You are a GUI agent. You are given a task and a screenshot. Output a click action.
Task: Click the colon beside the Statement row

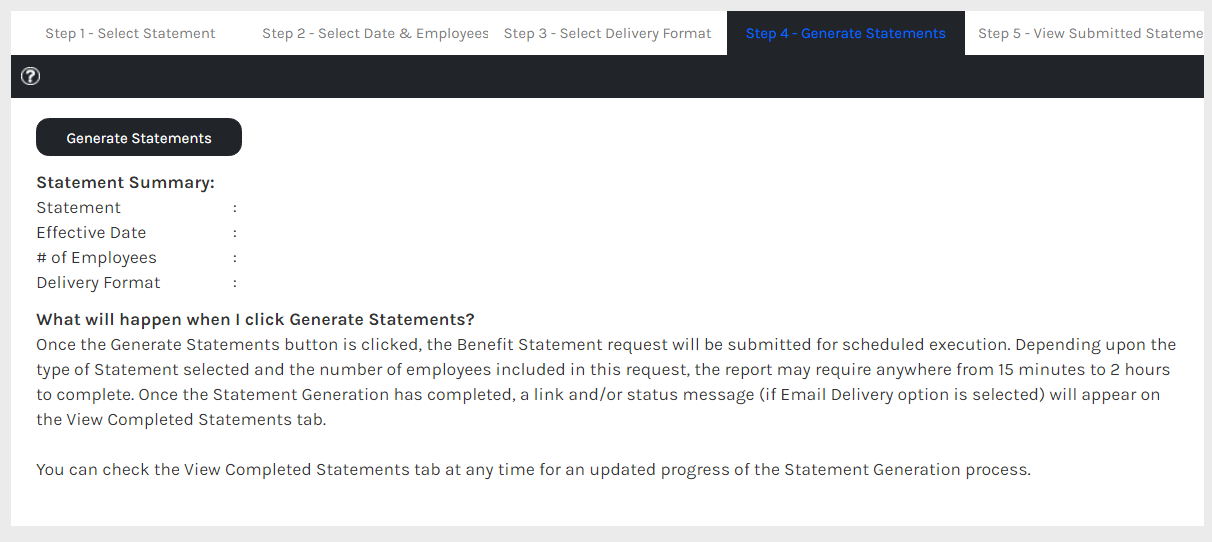(x=235, y=208)
